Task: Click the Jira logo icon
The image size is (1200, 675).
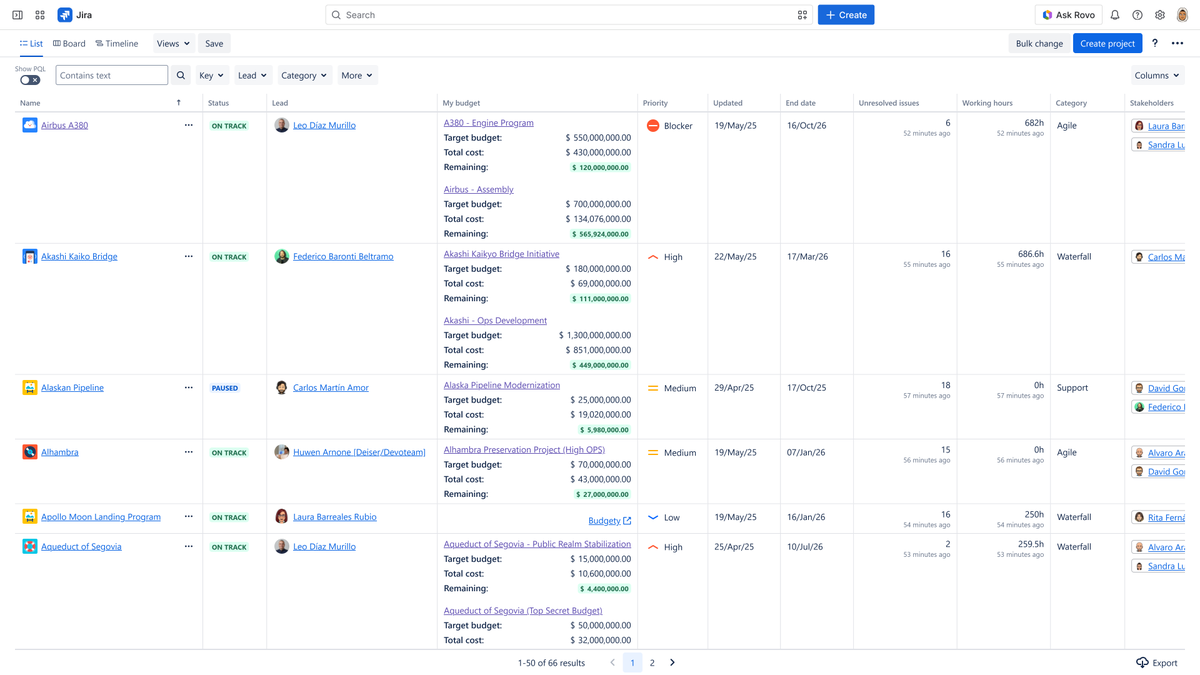Action: 65,15
